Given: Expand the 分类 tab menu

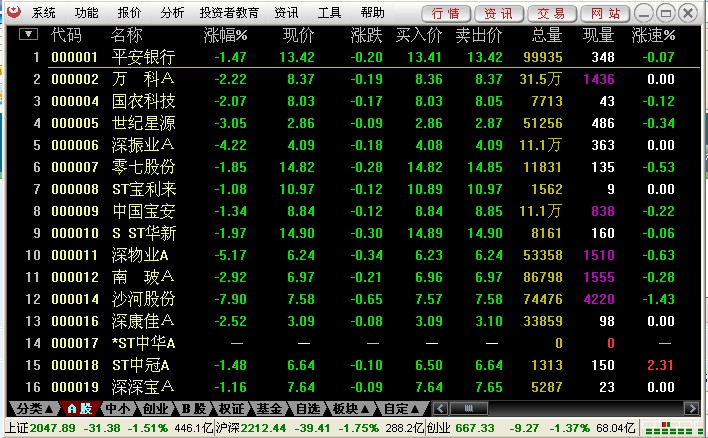Looking at the screenshot, I should (34, 409).
